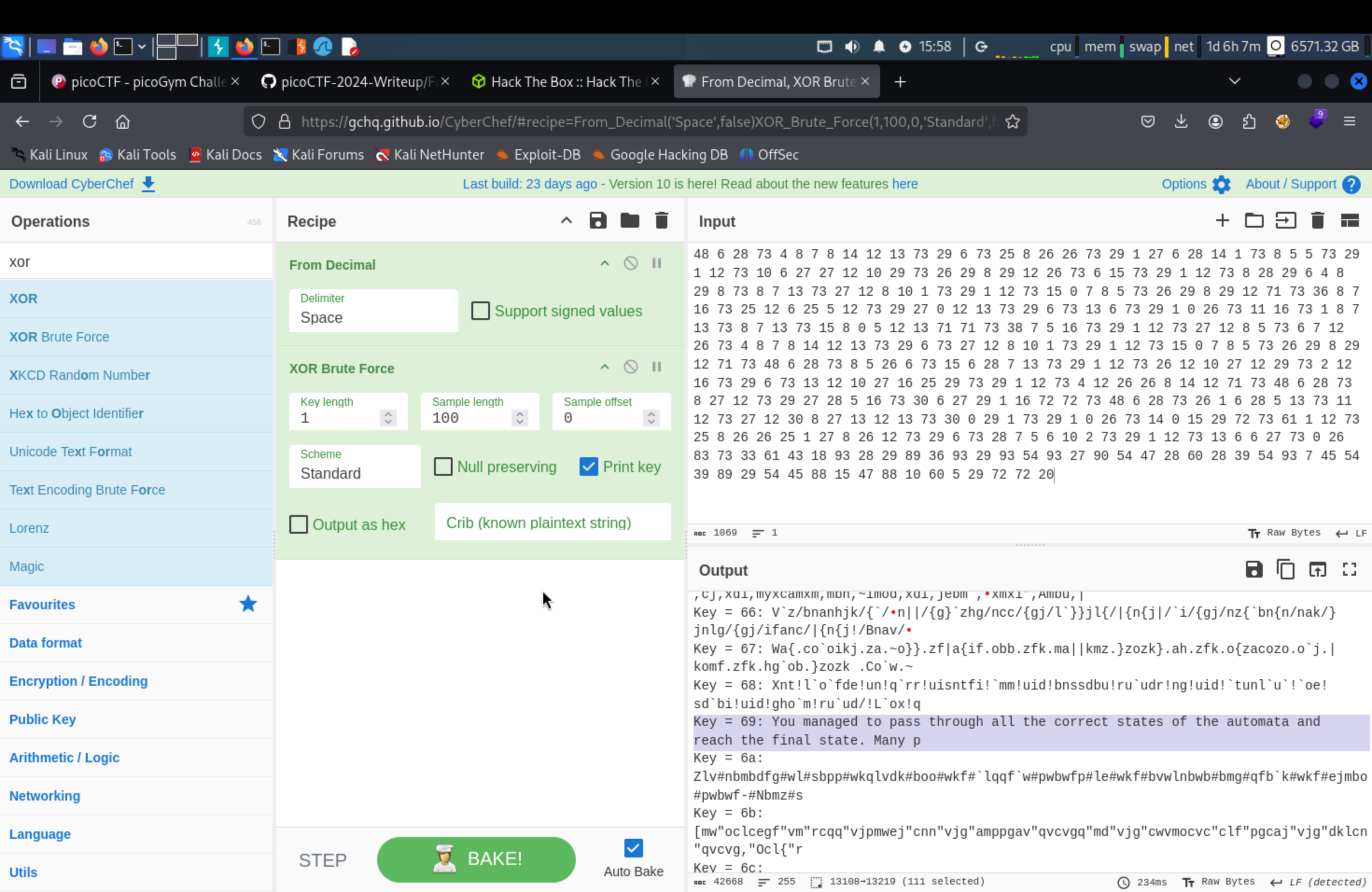Expand the Networking category

136,796
